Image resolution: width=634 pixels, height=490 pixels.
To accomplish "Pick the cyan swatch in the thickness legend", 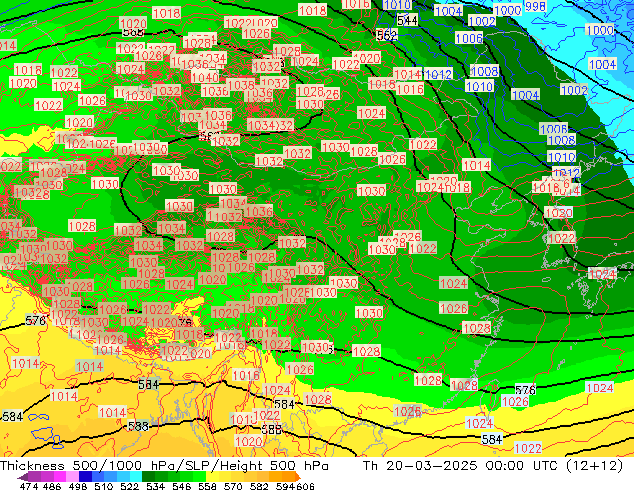I will [136, 476].
